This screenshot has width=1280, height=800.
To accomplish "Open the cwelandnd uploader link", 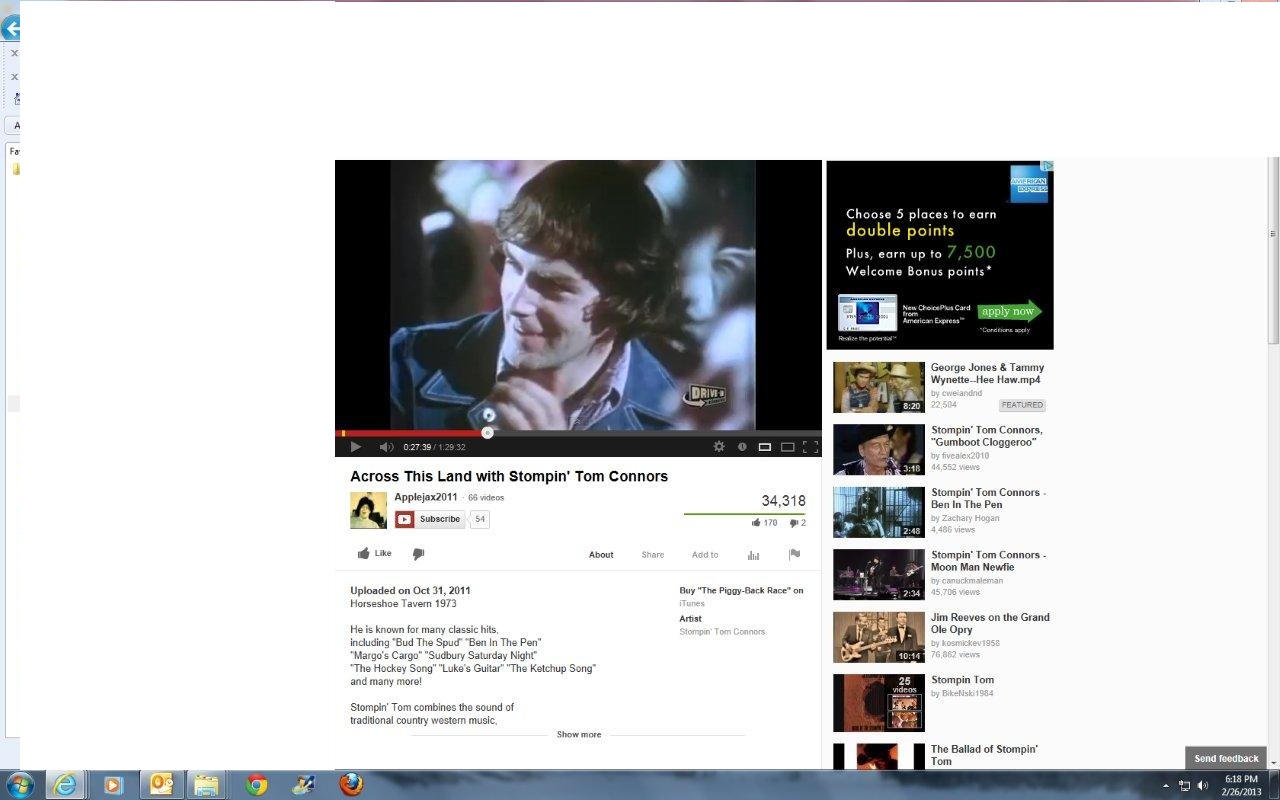I will pos(962,393).
